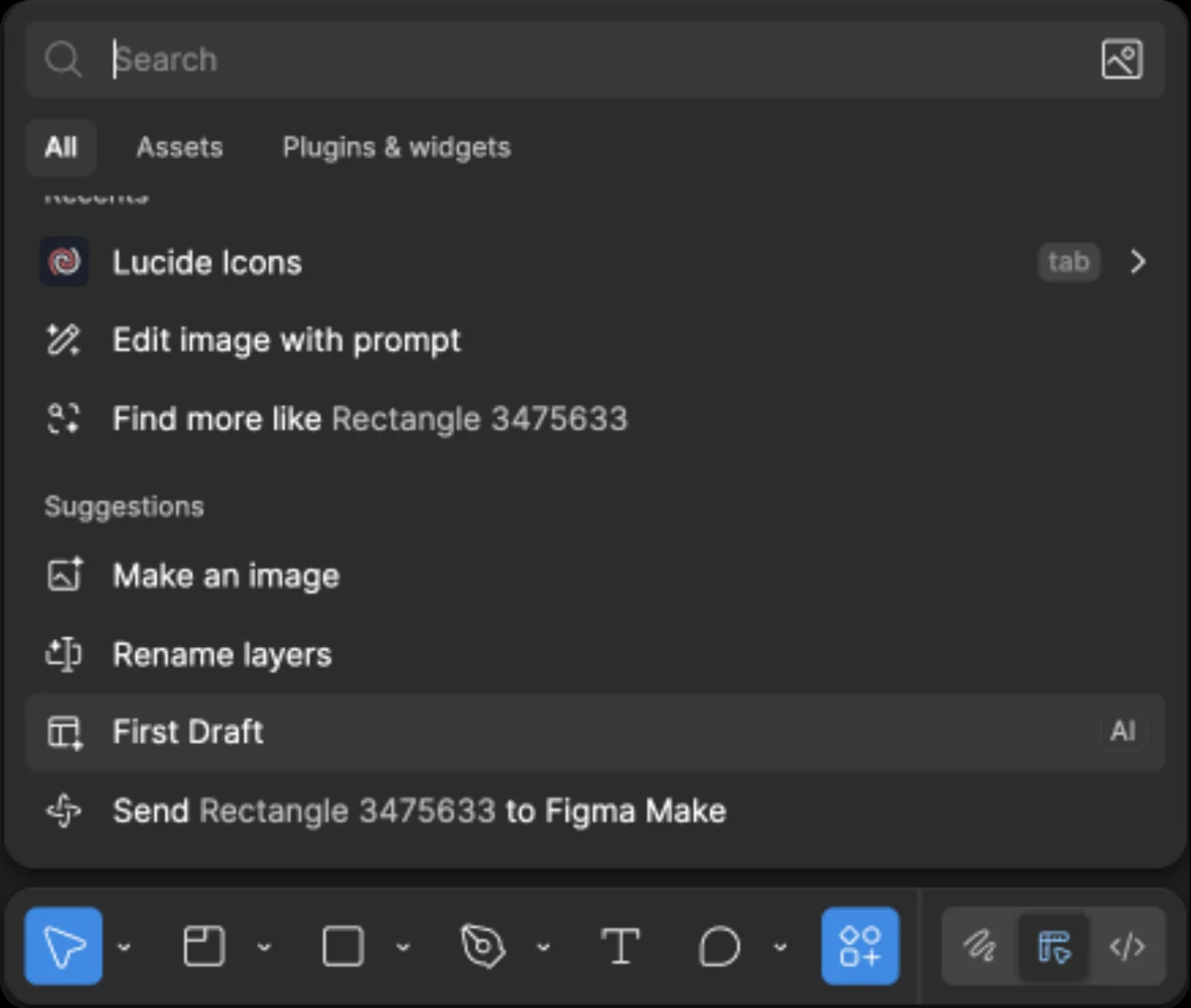1191x1008 pixels.
Task: Toggle the Actions button in the toolbar
Action: click(x=860, y=946)
